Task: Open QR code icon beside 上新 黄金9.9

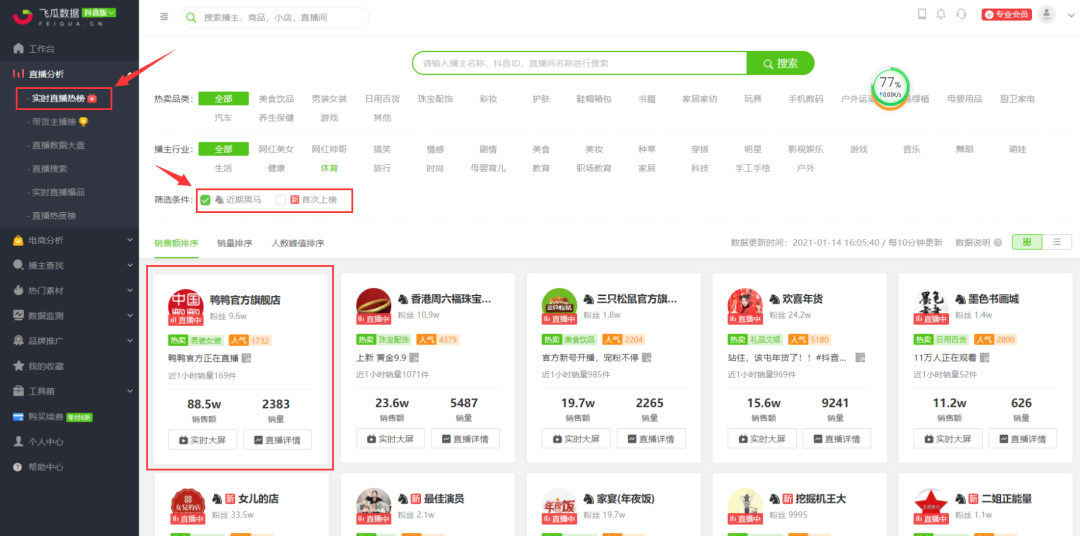Action: coord(413,358)
